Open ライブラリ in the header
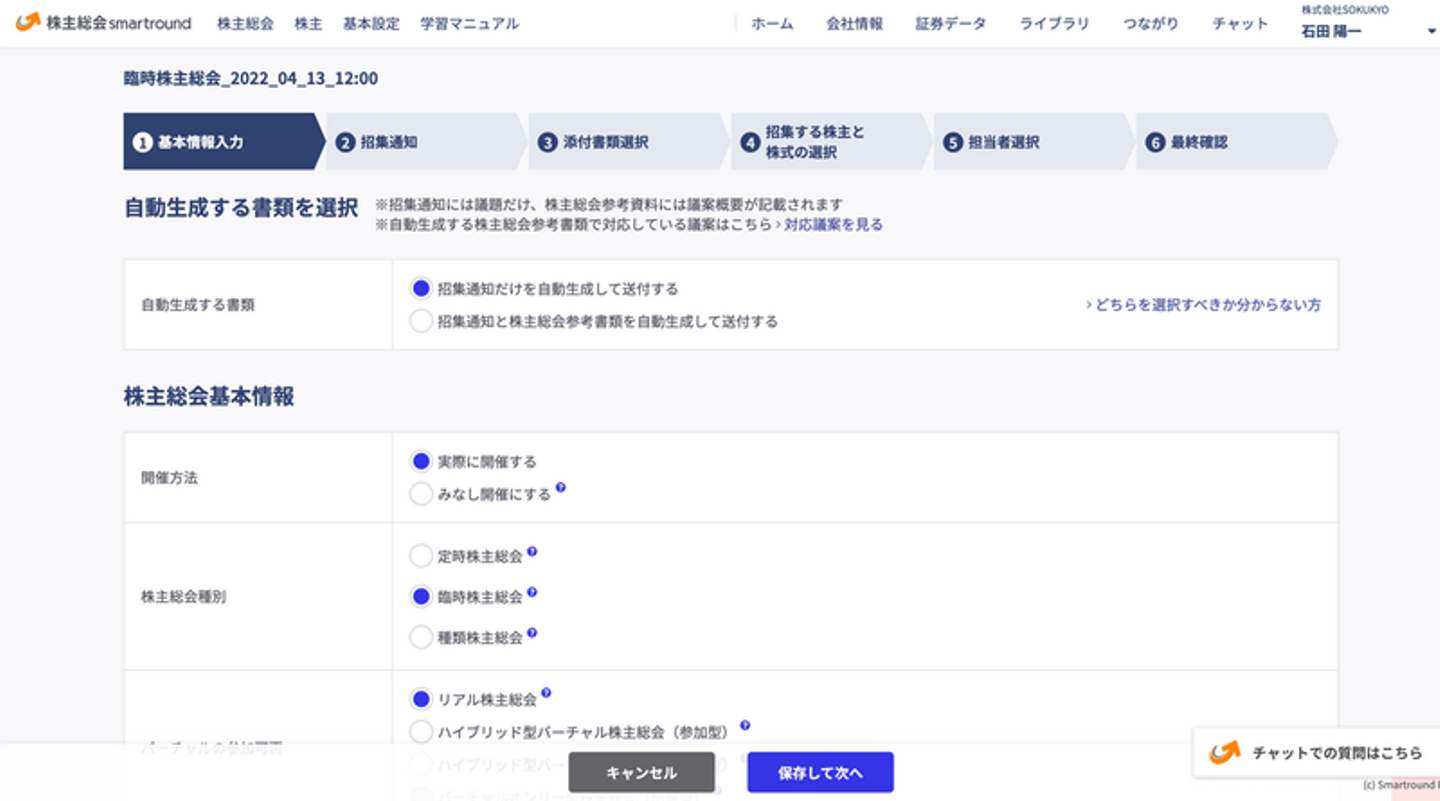This screenshot has width=1440, height=801. (x=1055, y=24)
